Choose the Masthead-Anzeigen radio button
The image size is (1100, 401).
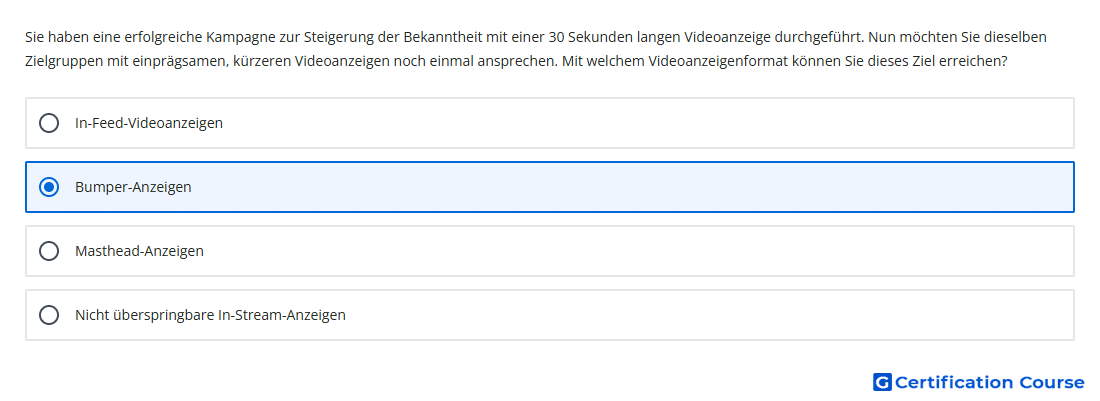[x=49, y=251]
